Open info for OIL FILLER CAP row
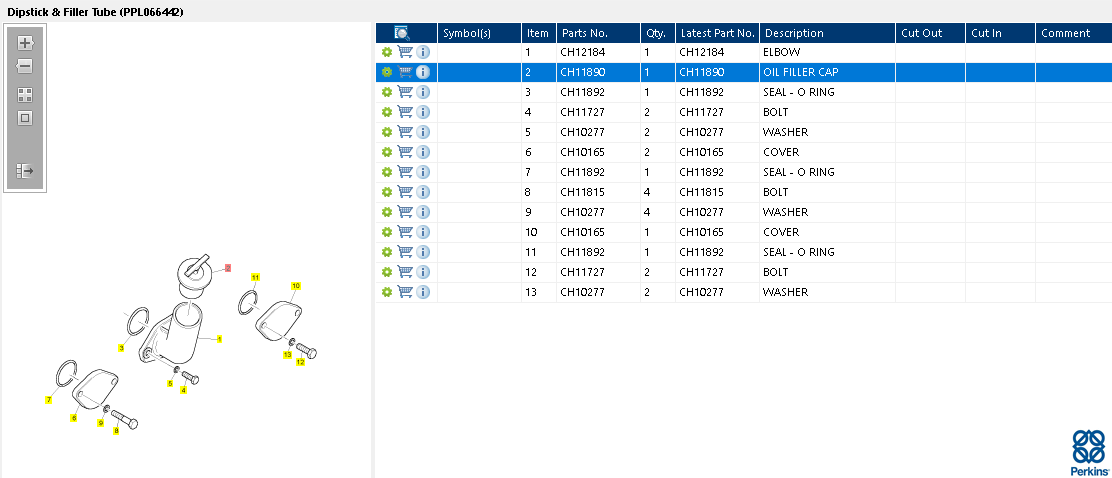 [423, 72]
